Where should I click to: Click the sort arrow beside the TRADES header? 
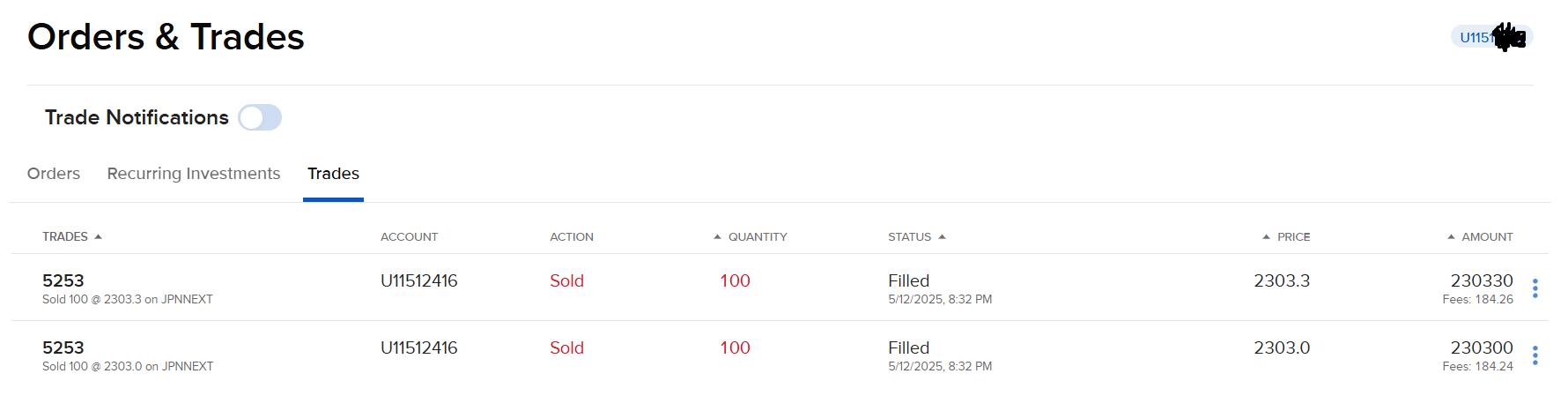[98, 236]
